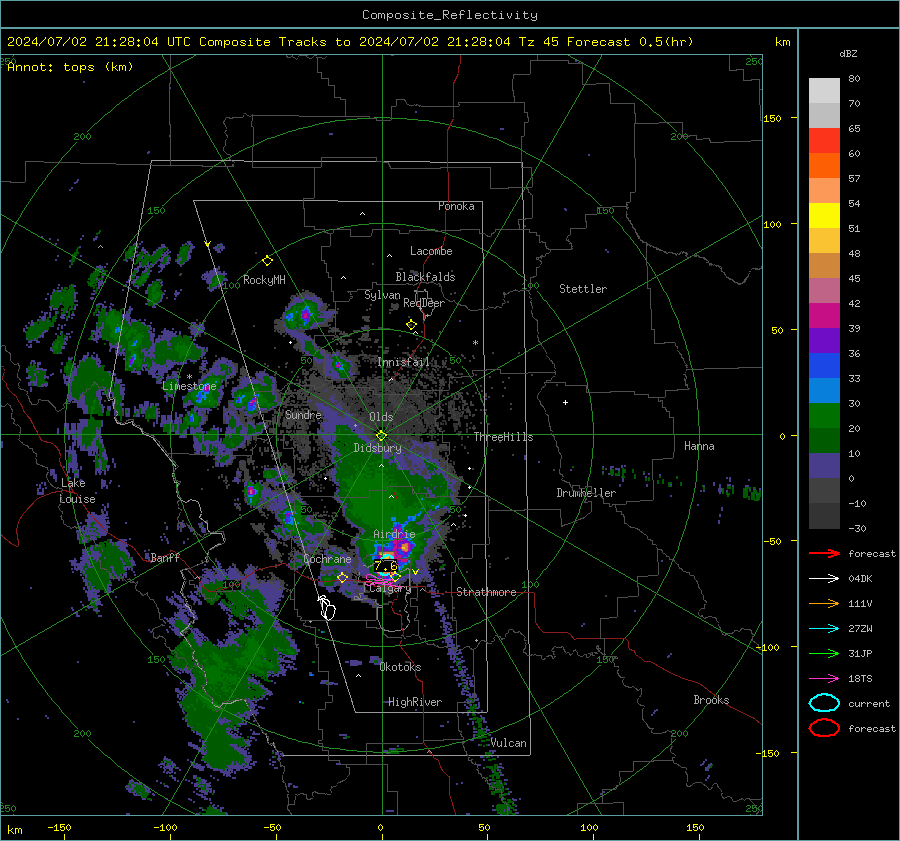Click the Stettler city label
The height and width of the screenshot is (841, 900).
(583, 289)
